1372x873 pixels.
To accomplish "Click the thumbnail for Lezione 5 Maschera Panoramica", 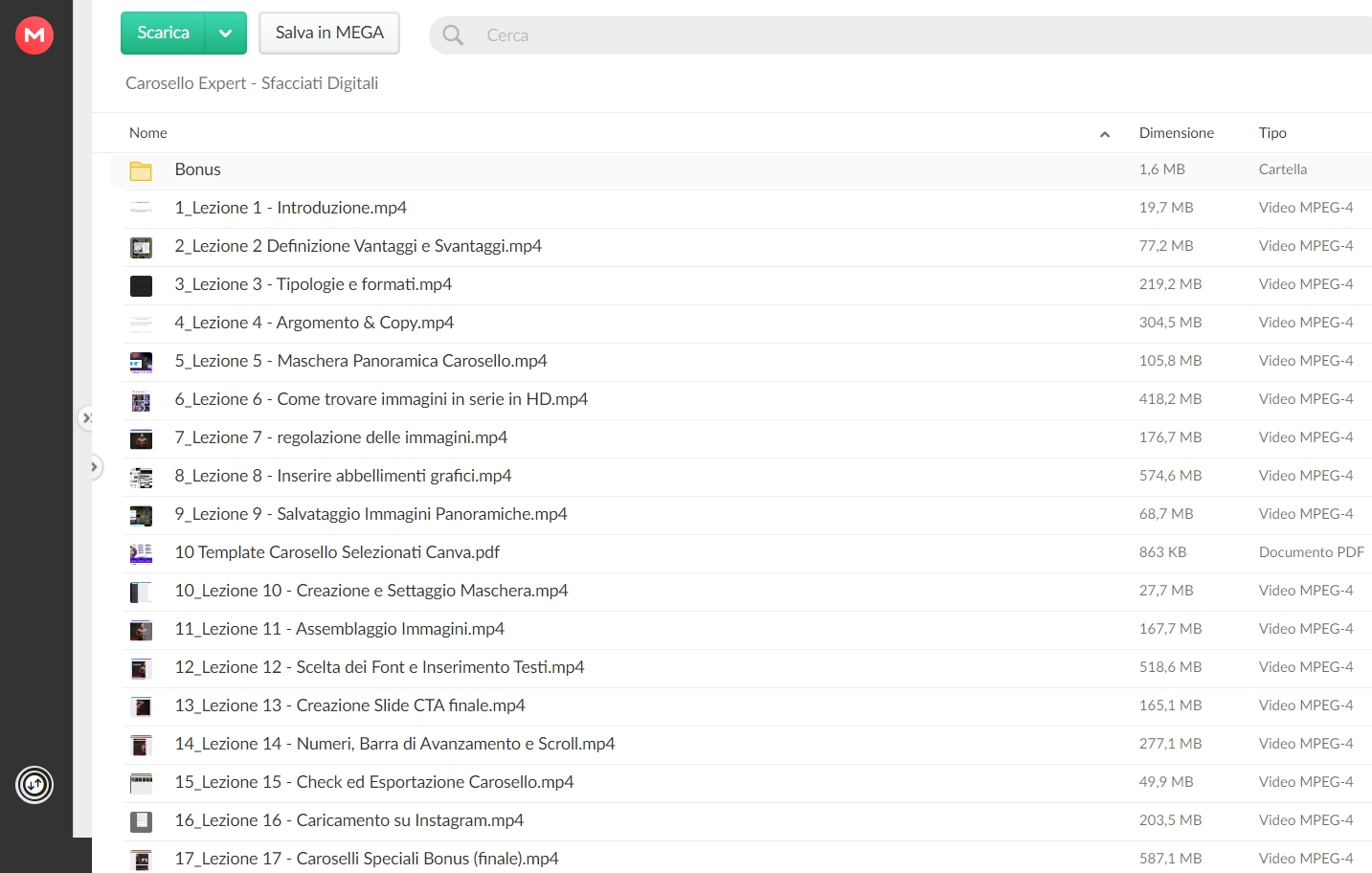I will pyautogui.click(x=141, y=362).
